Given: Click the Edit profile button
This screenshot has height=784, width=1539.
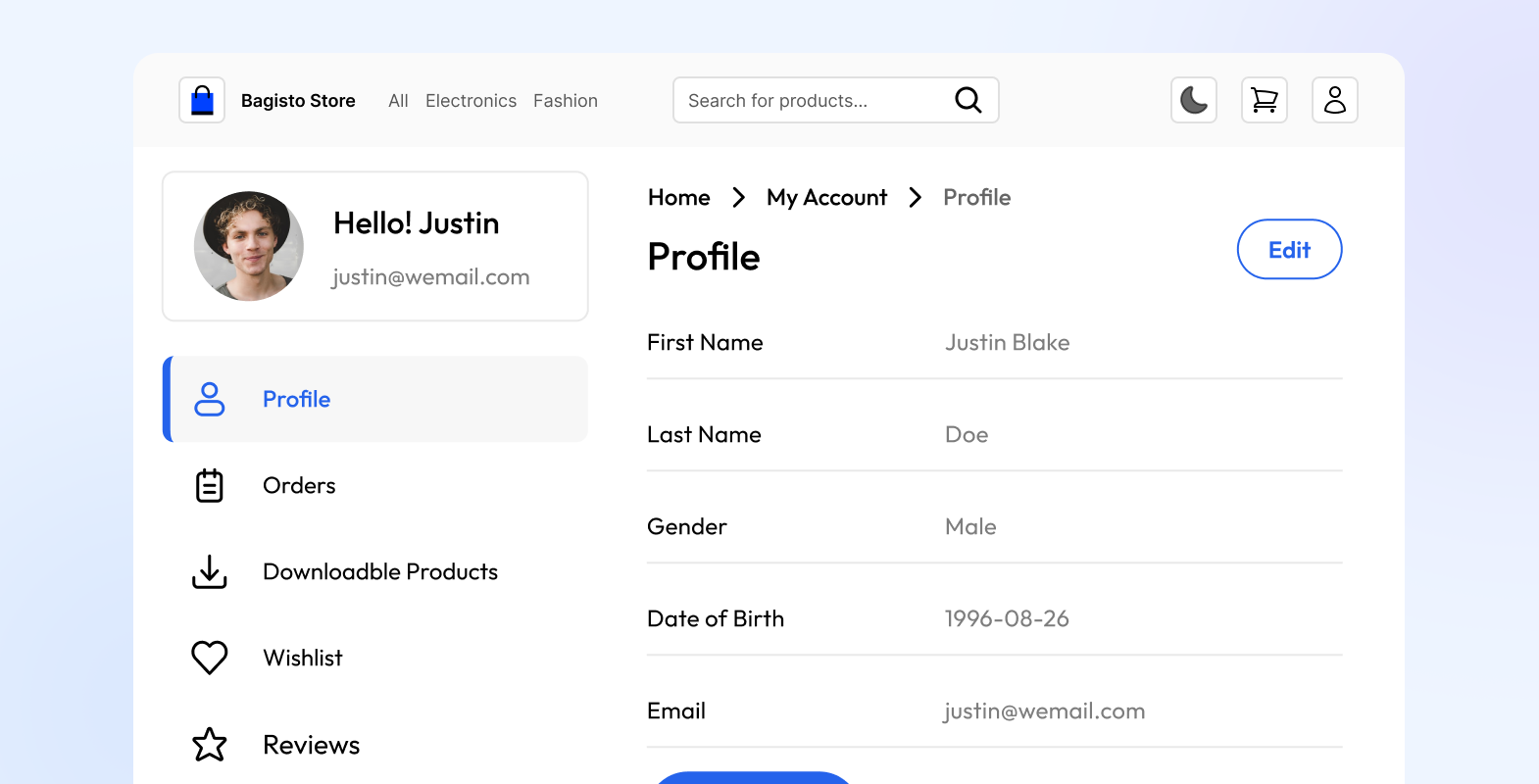Looking at the screenshot, I should pyautogui.click(x=1290, y=249).
